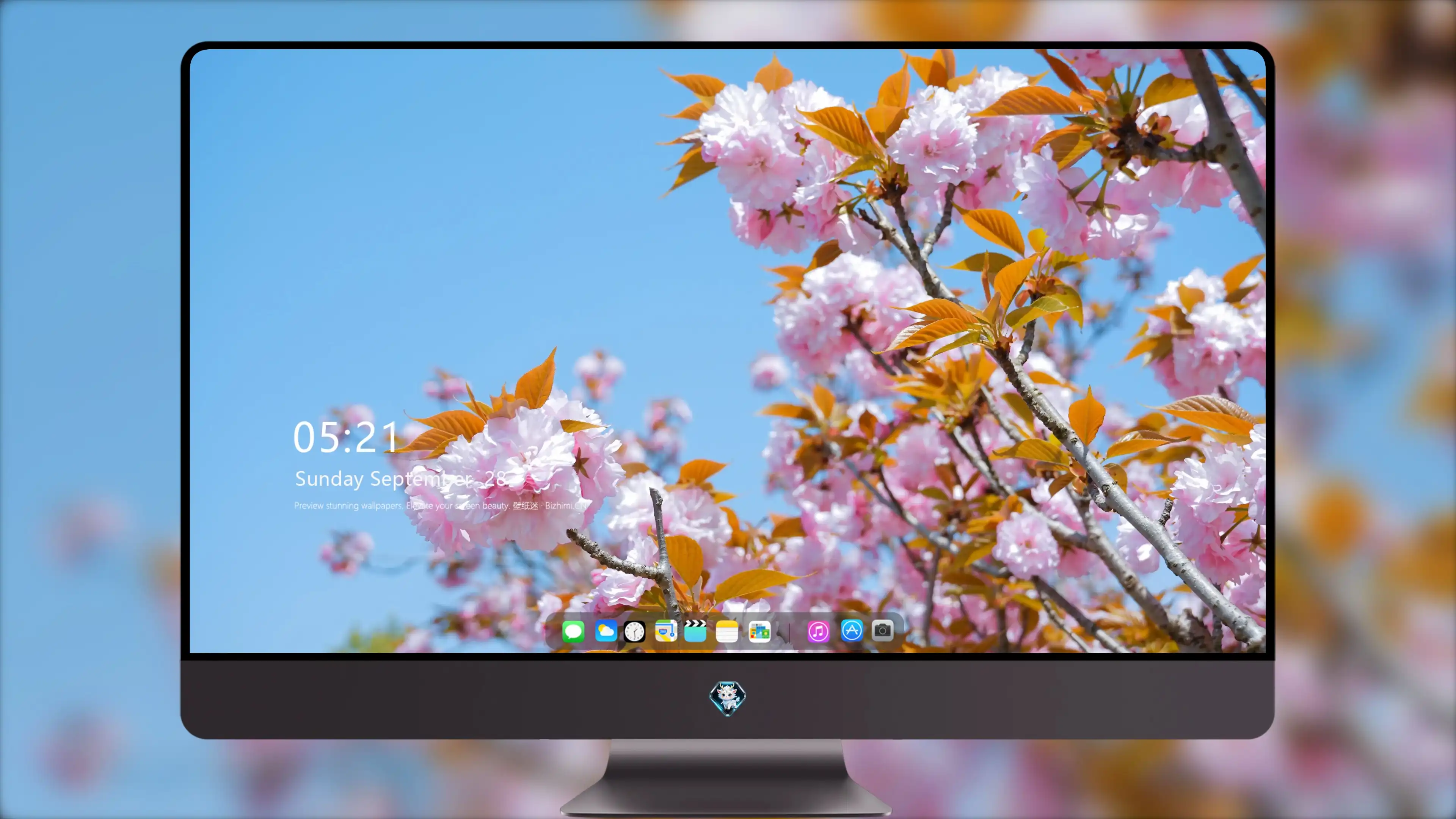1456x819 pixels.
Task: Open the yellow Notes app
Action: 727,631
